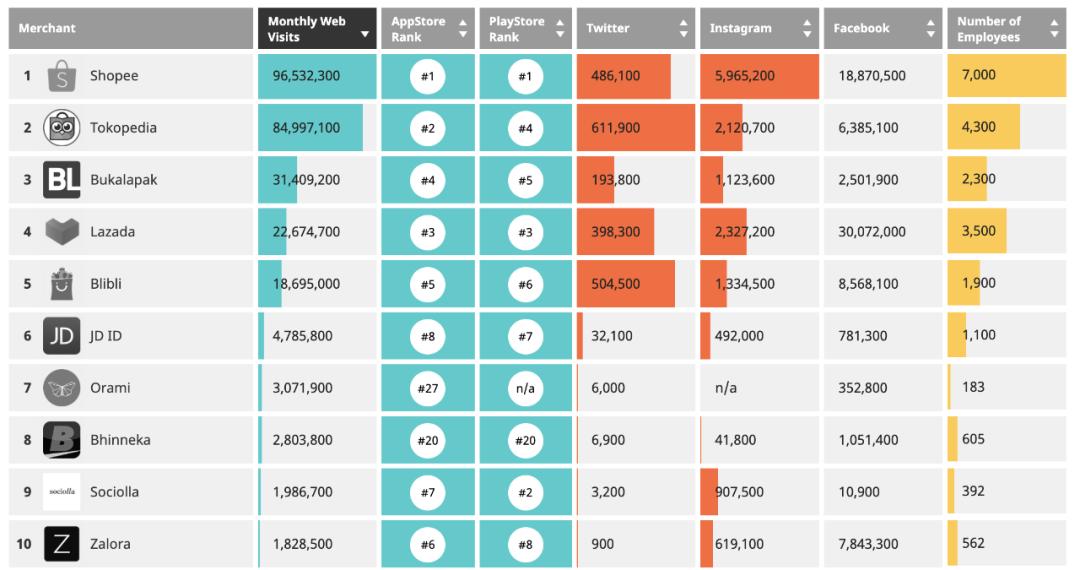Sort table by Twitter followers

pos(636,28)
